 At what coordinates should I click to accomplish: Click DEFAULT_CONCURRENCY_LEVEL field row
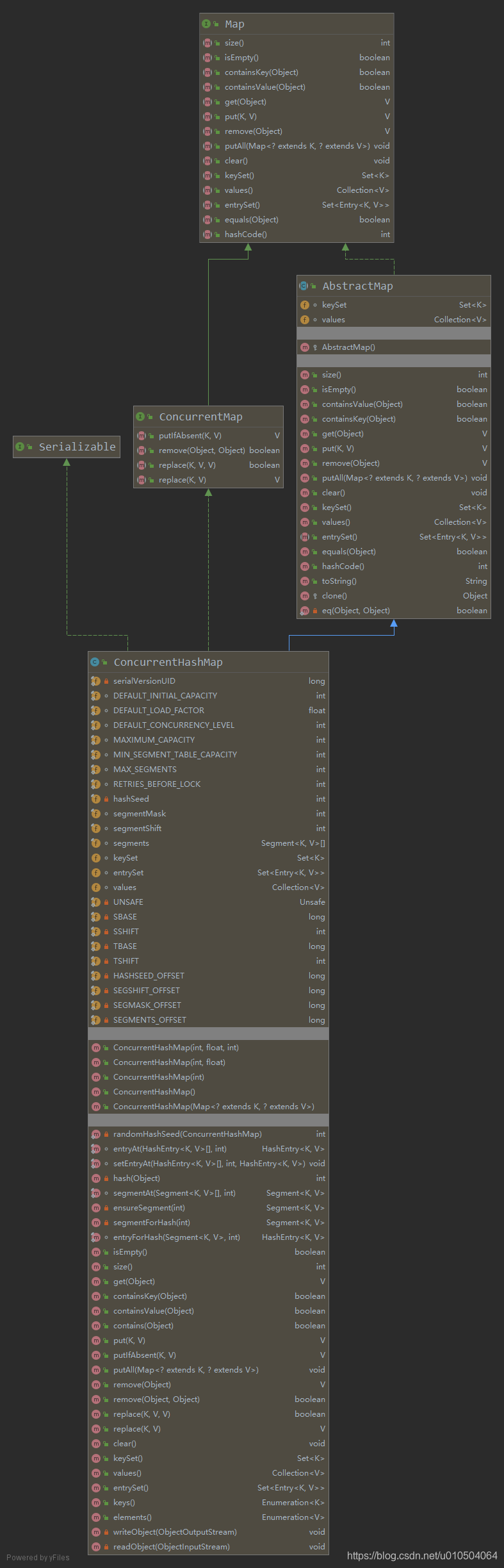point(208,725)
